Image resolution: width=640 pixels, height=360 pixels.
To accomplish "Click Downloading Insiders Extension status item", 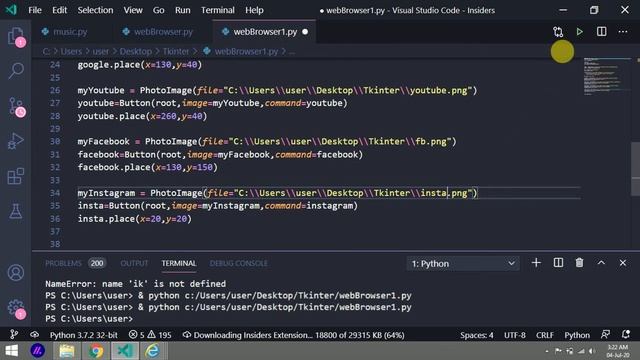I will [293, 335].
